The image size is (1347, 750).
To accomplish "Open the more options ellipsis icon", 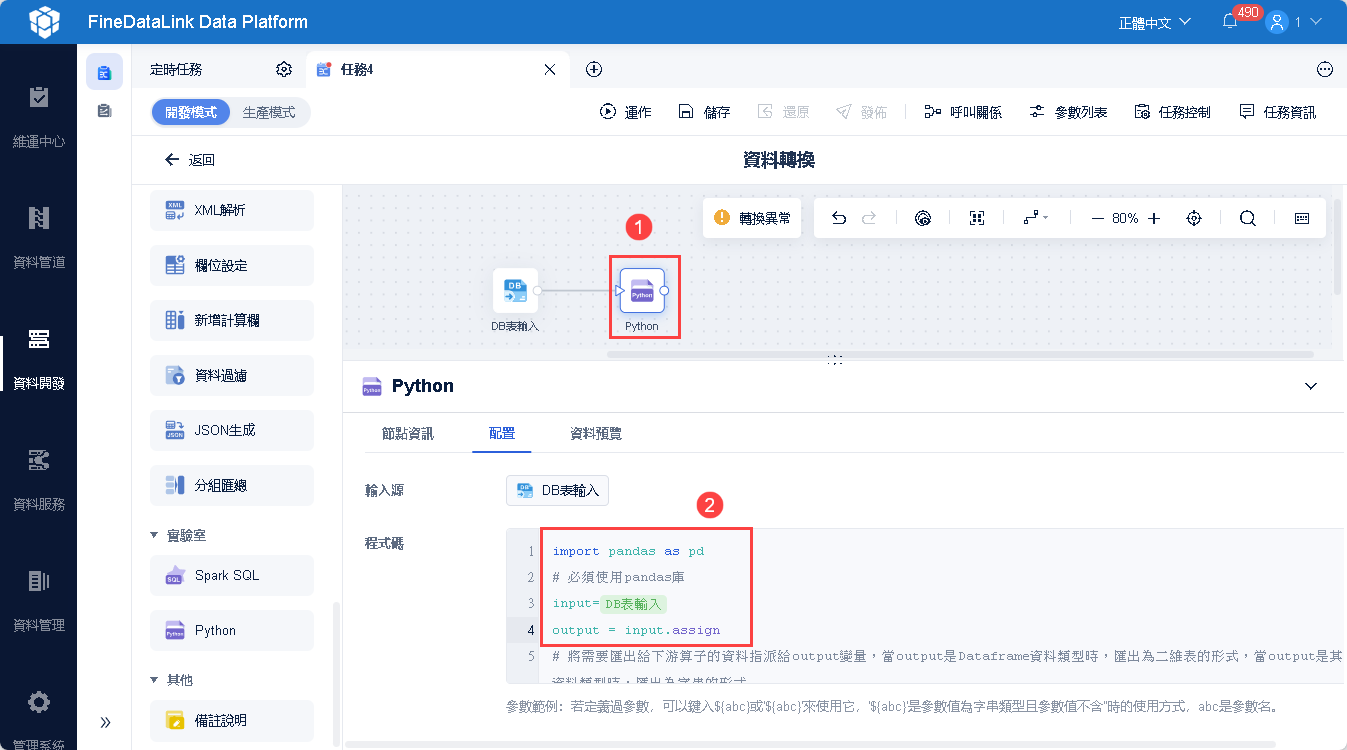I will (x=1325, y=70).
